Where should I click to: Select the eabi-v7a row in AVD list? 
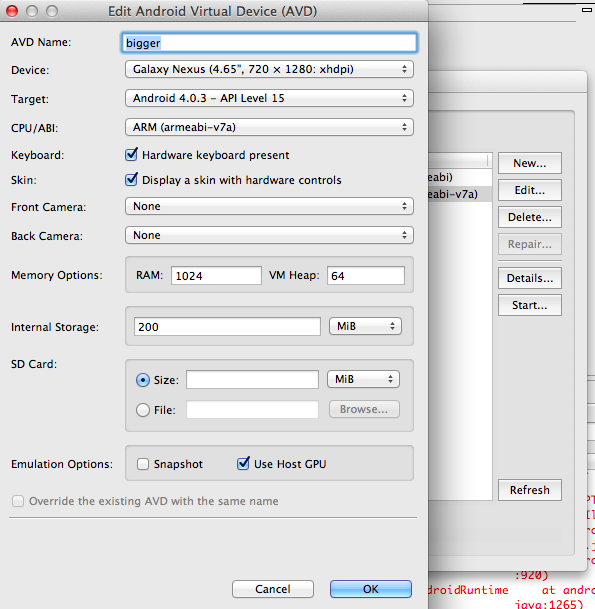(460, 194)
